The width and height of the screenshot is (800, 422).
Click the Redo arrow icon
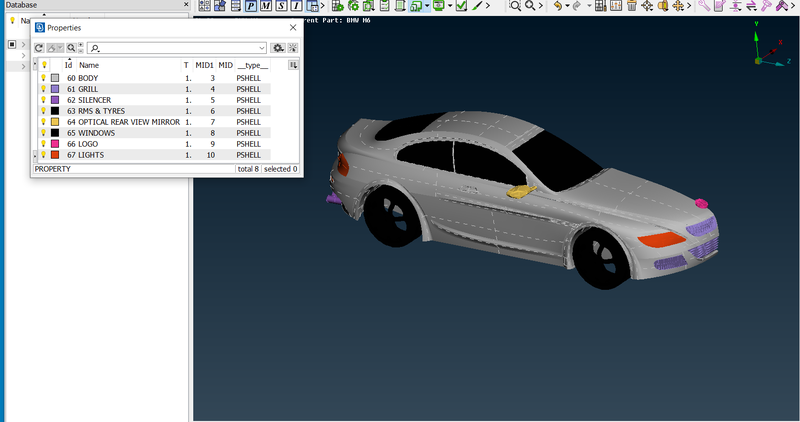coord(578,6)
